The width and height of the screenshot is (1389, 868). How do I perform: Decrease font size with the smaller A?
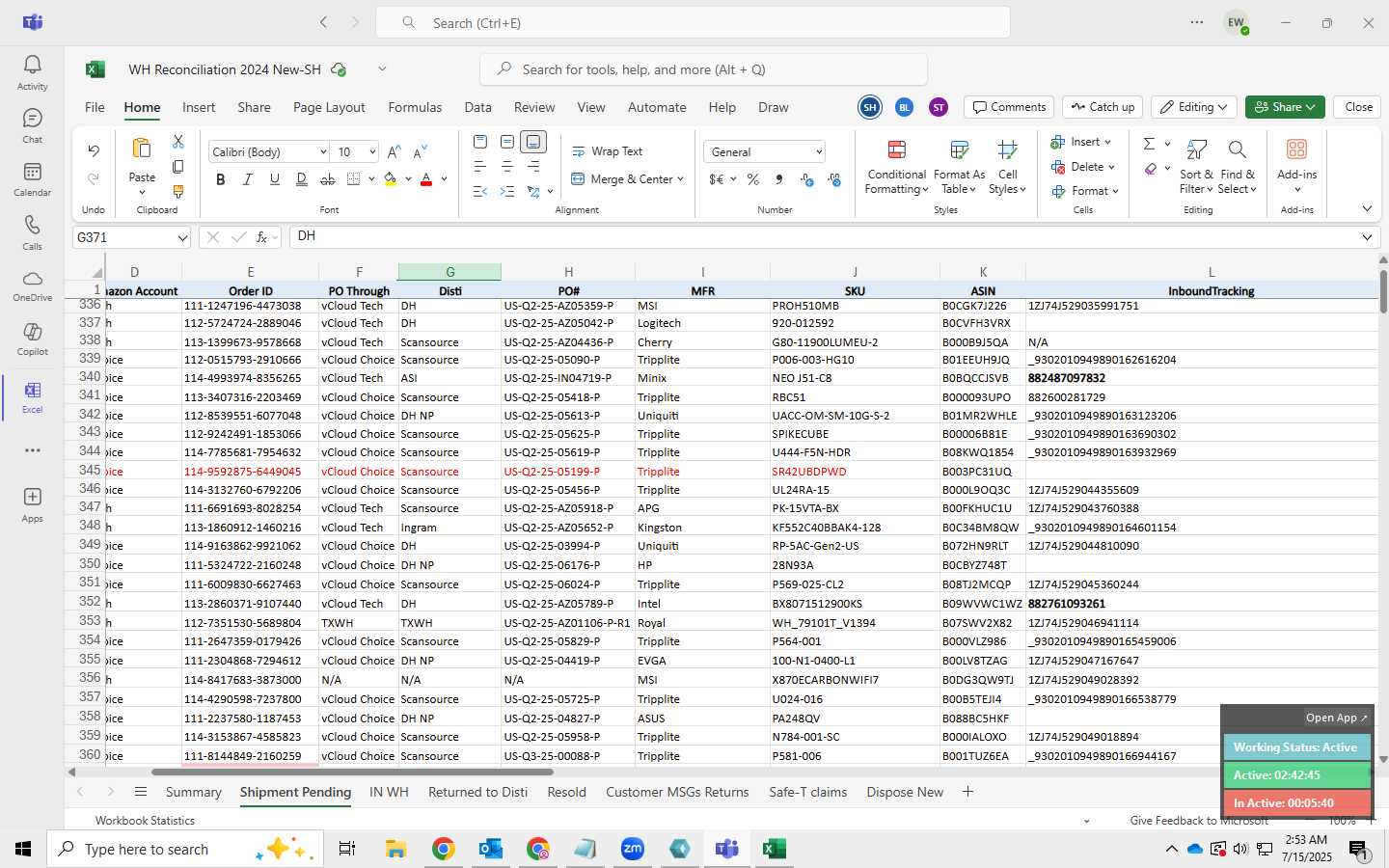[420, 152]
